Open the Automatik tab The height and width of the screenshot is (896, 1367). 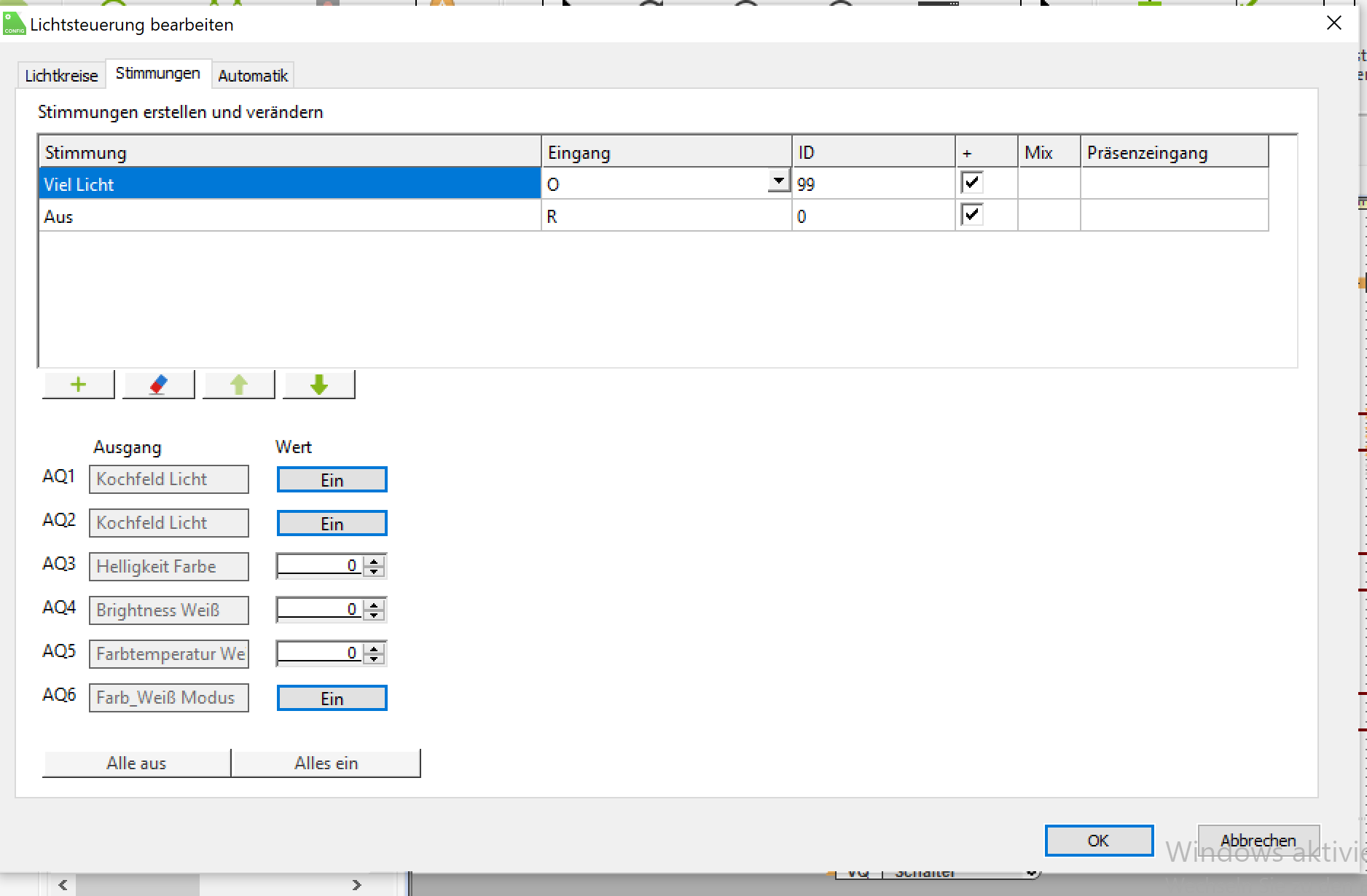(253, 76)
